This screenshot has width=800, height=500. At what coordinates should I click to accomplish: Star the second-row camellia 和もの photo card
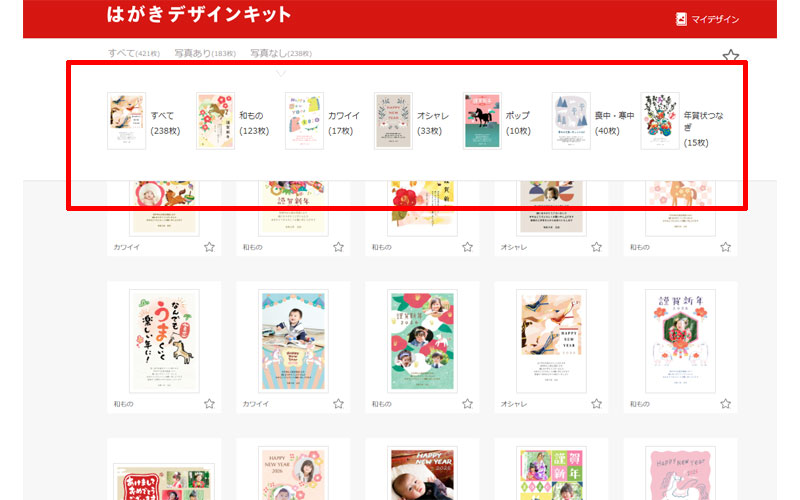click(x=467, y=403)
